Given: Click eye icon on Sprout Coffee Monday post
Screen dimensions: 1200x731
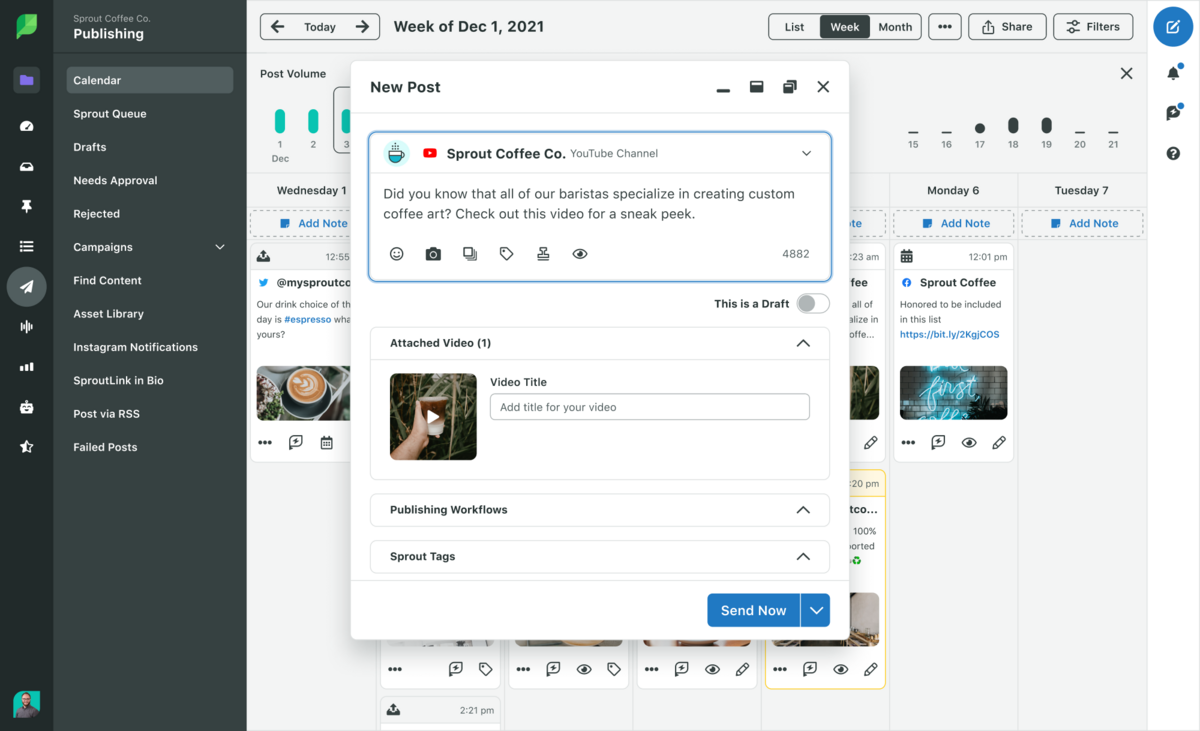Looking at the screenshot, I should point(969,442).
